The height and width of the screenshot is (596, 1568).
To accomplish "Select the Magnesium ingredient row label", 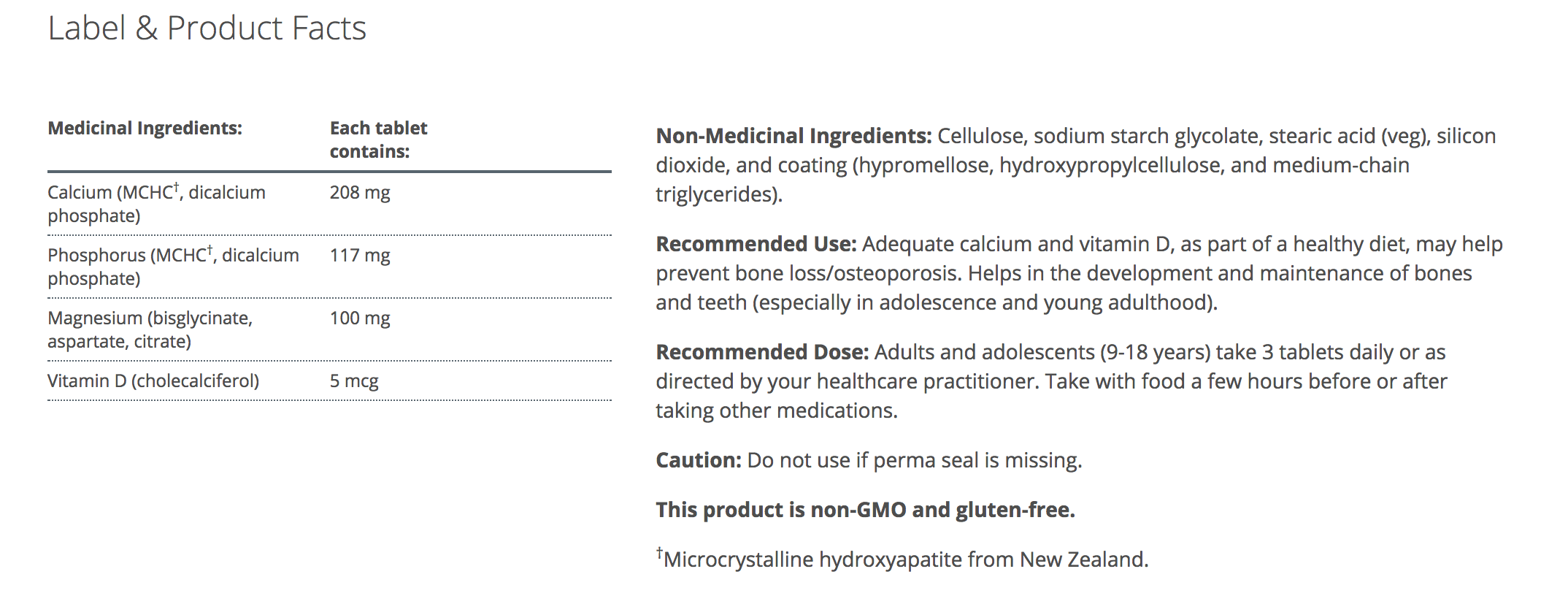I will tap(150, 329).
